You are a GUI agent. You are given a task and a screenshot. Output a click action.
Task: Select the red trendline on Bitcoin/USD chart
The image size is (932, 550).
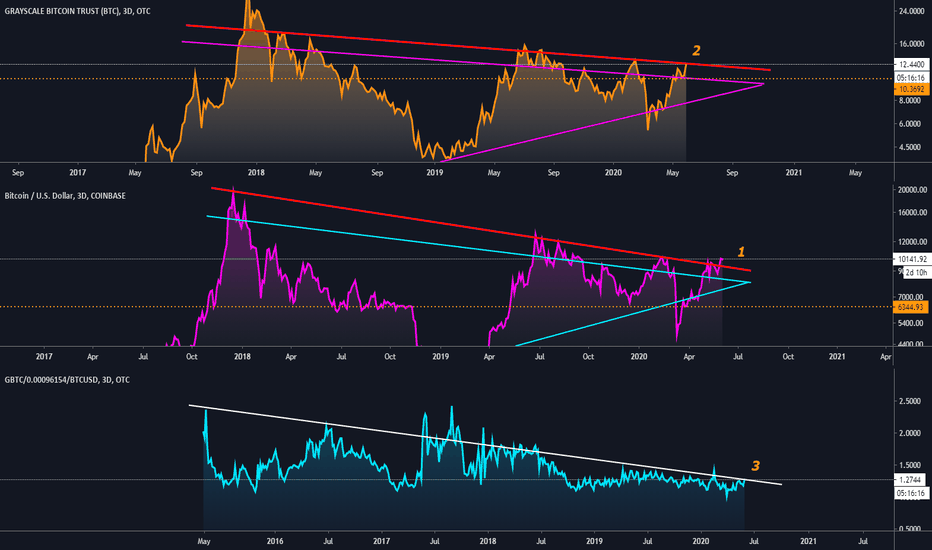point(481,229)
